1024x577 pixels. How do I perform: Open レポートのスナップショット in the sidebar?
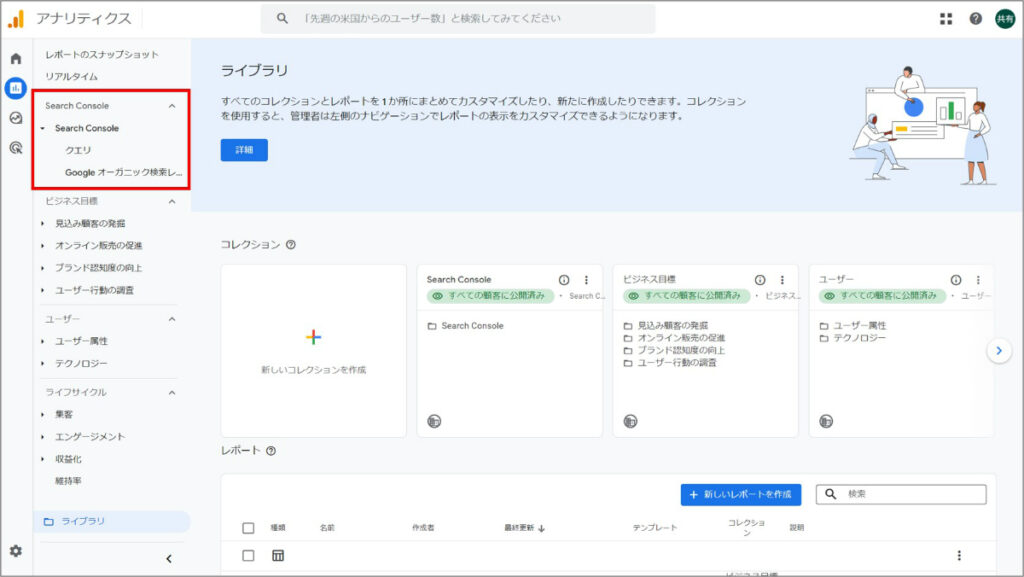click(102, 55)
